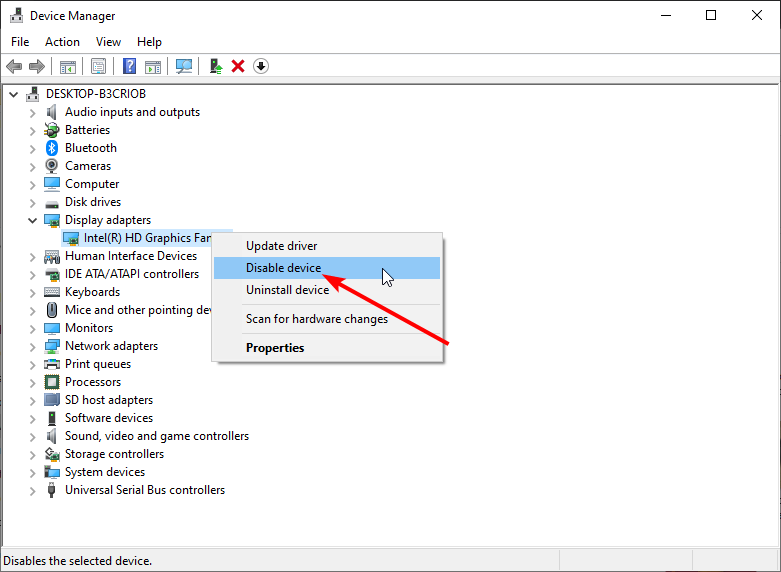Select the Print queues label
This screenshot has width=781, height=572.
tap(98, 364)
